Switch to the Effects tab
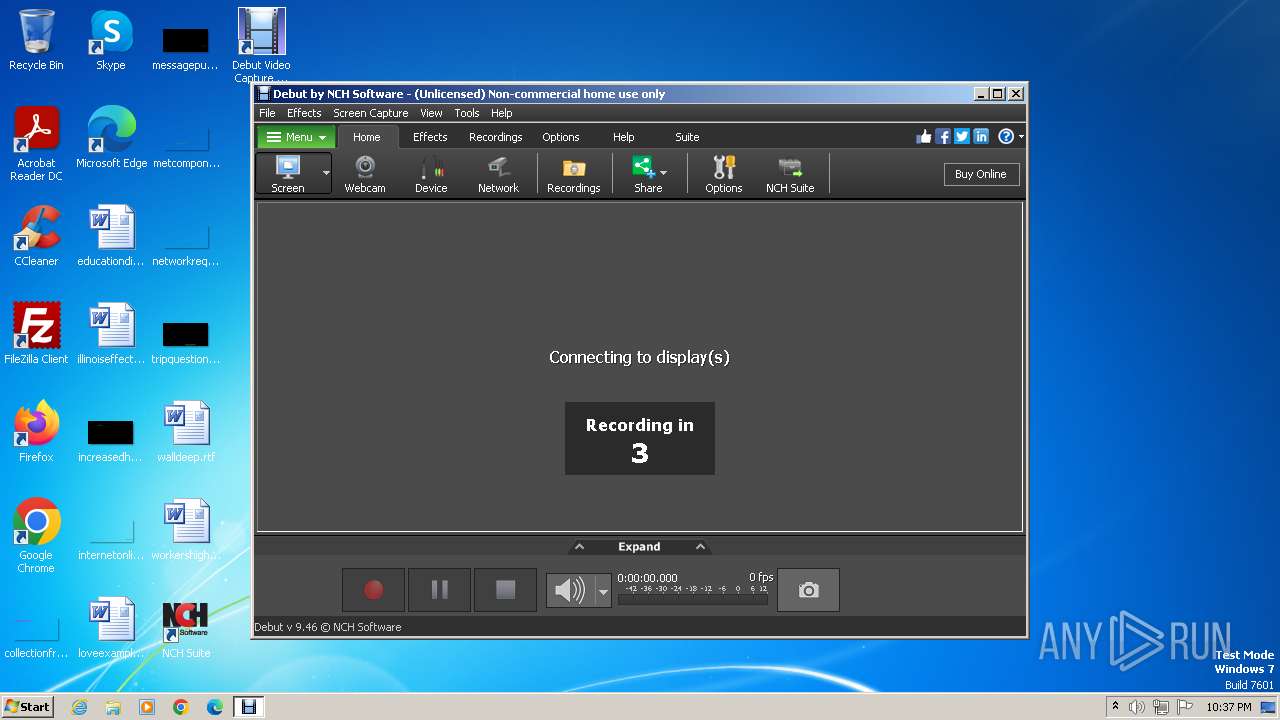This screenshot has width=1280, height=720. click(x=430, y=137)
